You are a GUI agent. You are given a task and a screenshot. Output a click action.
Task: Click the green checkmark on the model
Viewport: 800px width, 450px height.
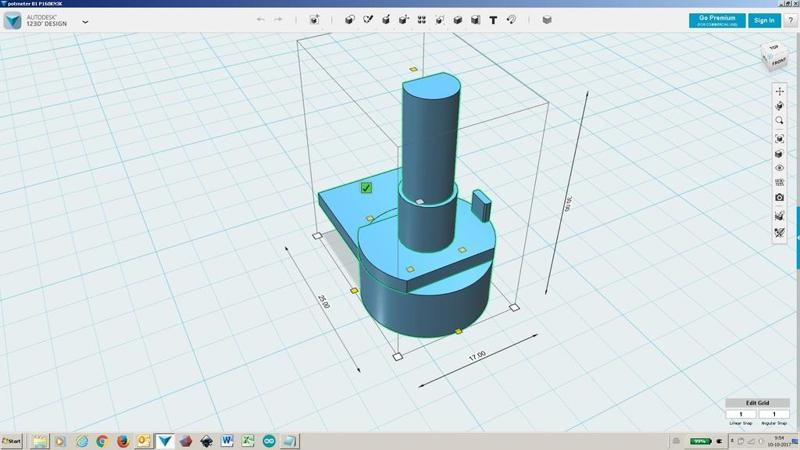pos(366,188)
